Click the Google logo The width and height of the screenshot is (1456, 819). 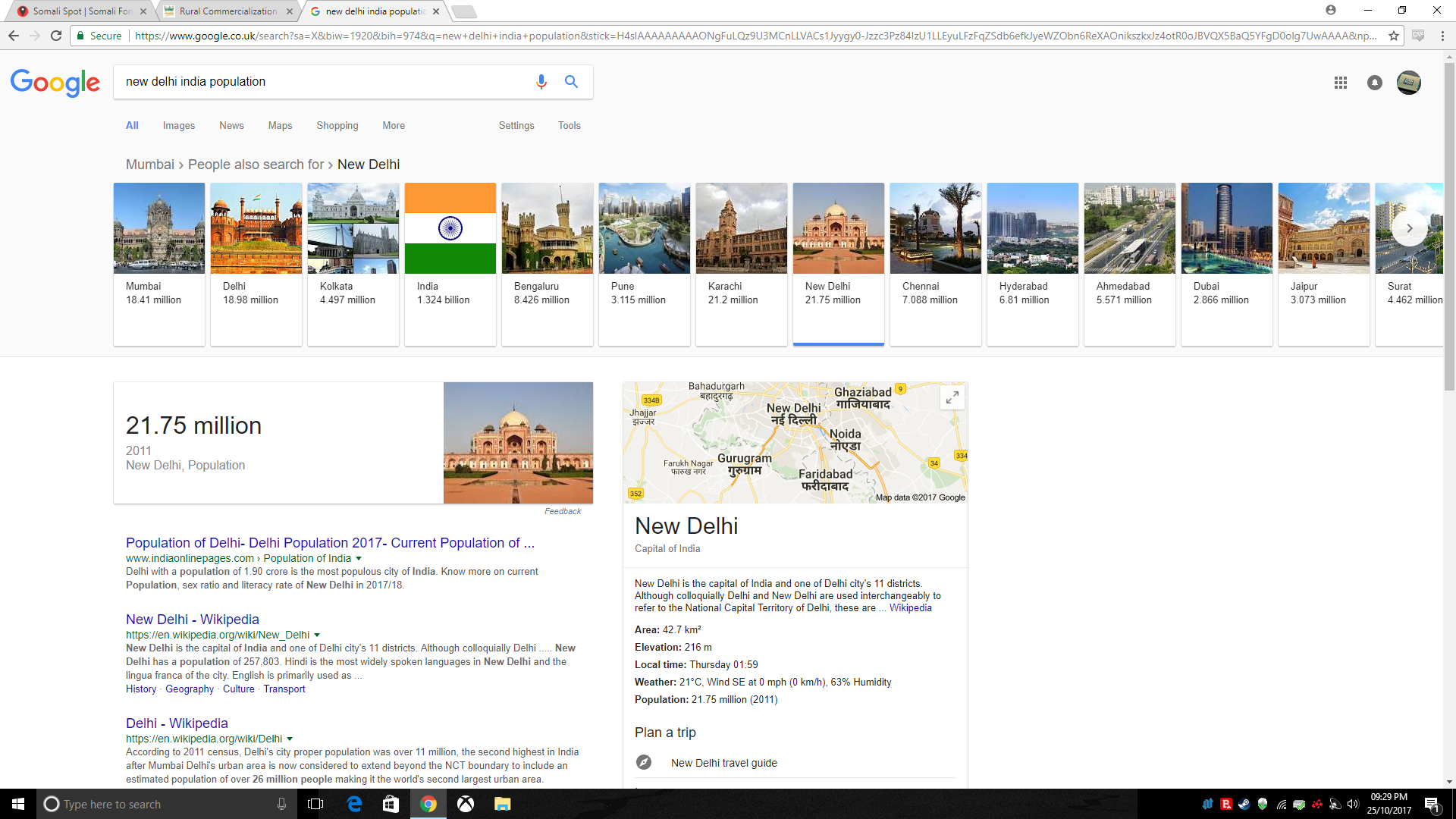pos(55,83)
